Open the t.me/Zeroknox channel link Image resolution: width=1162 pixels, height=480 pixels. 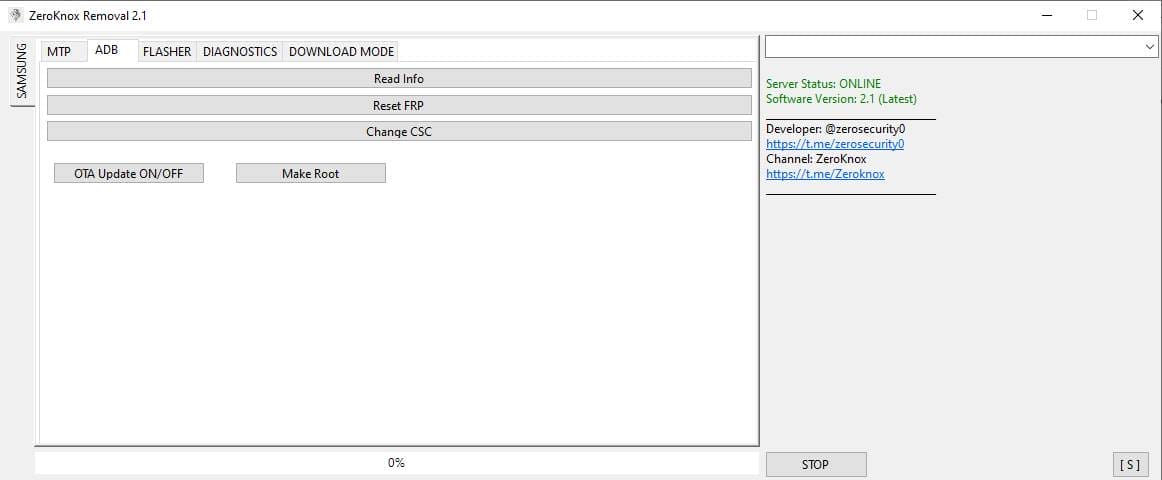pos(825,174)
